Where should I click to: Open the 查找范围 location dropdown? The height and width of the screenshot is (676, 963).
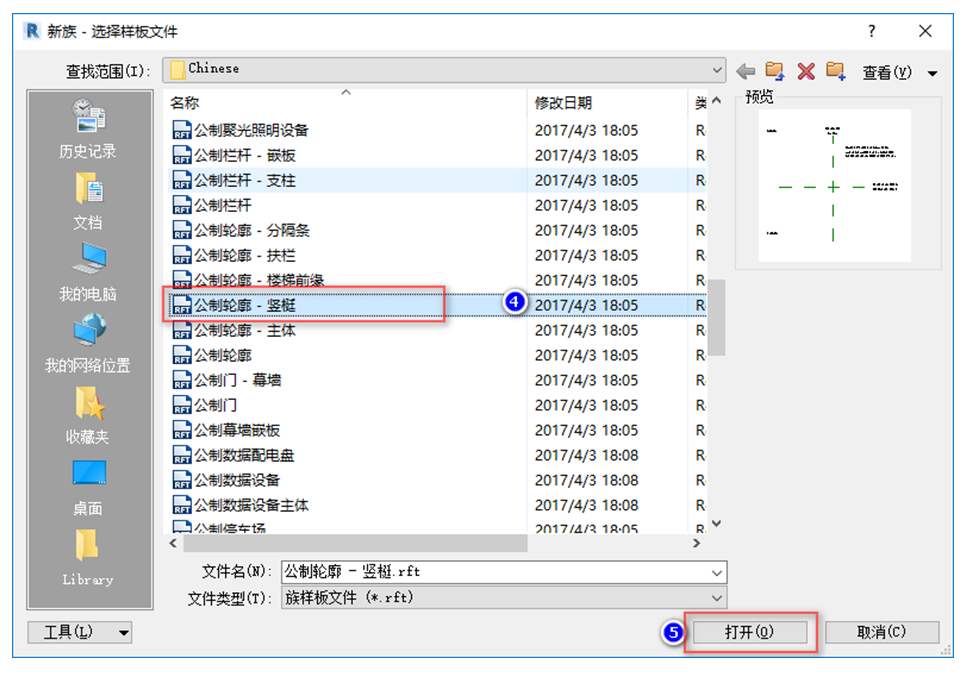(x=716, y=70)
